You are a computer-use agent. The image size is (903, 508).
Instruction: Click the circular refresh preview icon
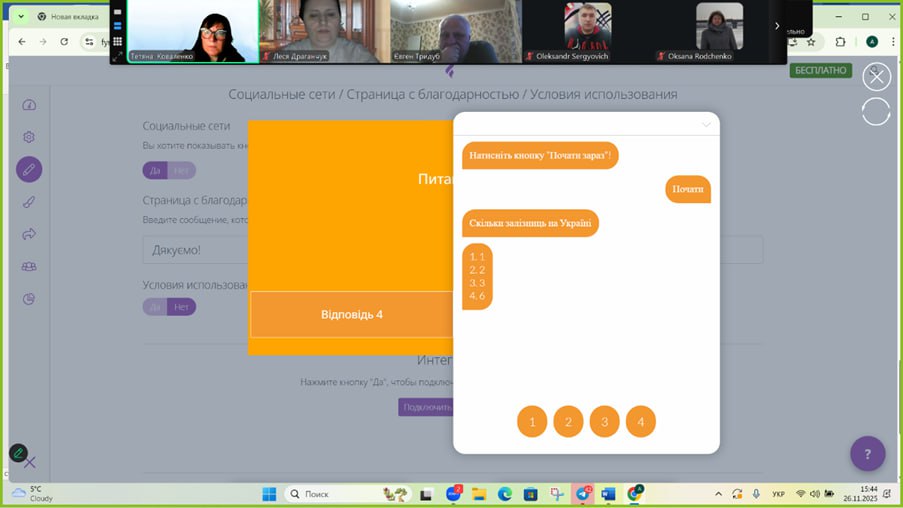click(x=876, y=111)
